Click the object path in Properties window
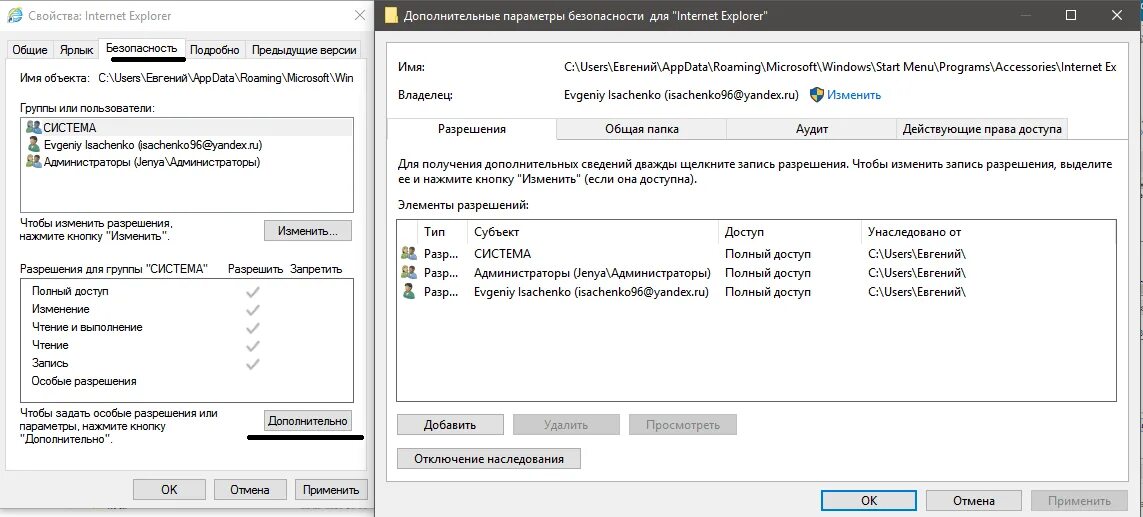This screenshot has width=1143, height=517. pos(226,78)
